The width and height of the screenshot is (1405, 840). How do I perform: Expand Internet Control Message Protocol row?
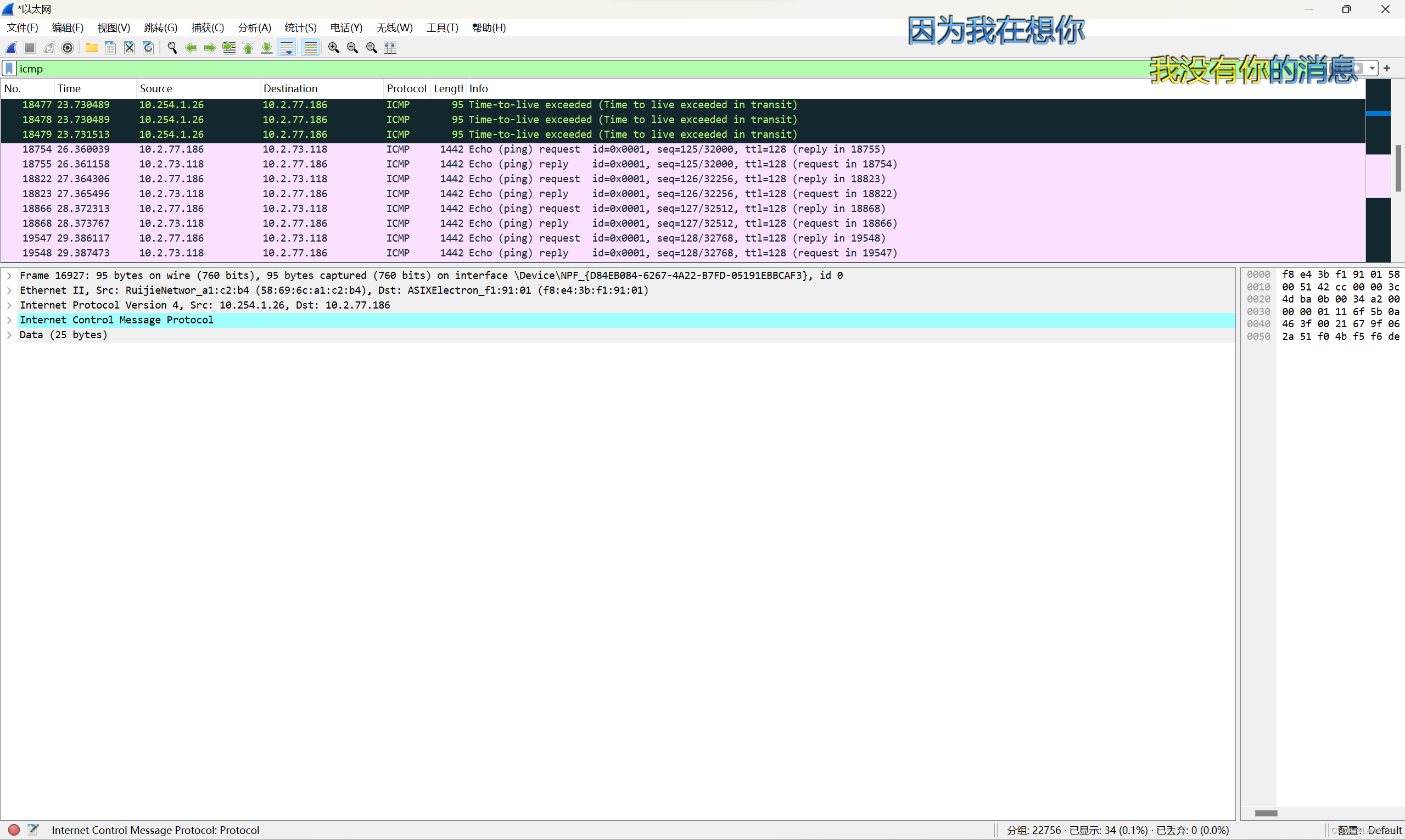coord(9,320)
